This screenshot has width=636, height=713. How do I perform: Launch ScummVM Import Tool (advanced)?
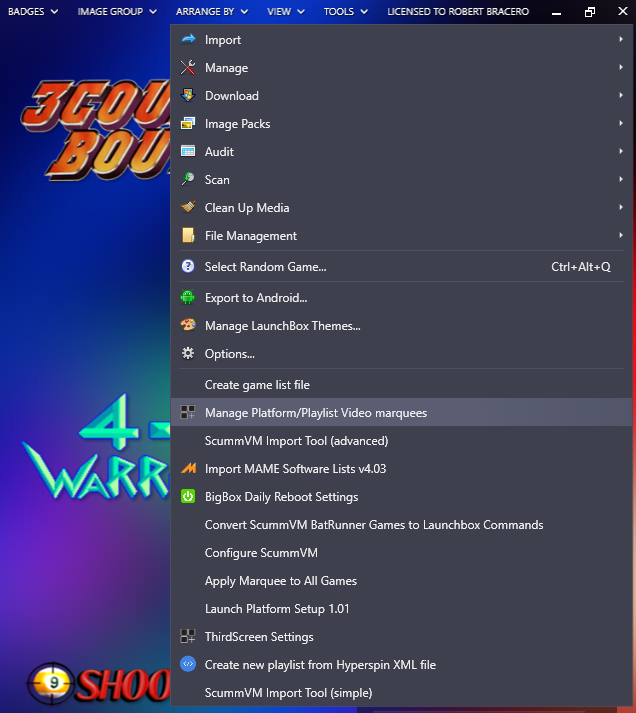(x=401, y=441)
